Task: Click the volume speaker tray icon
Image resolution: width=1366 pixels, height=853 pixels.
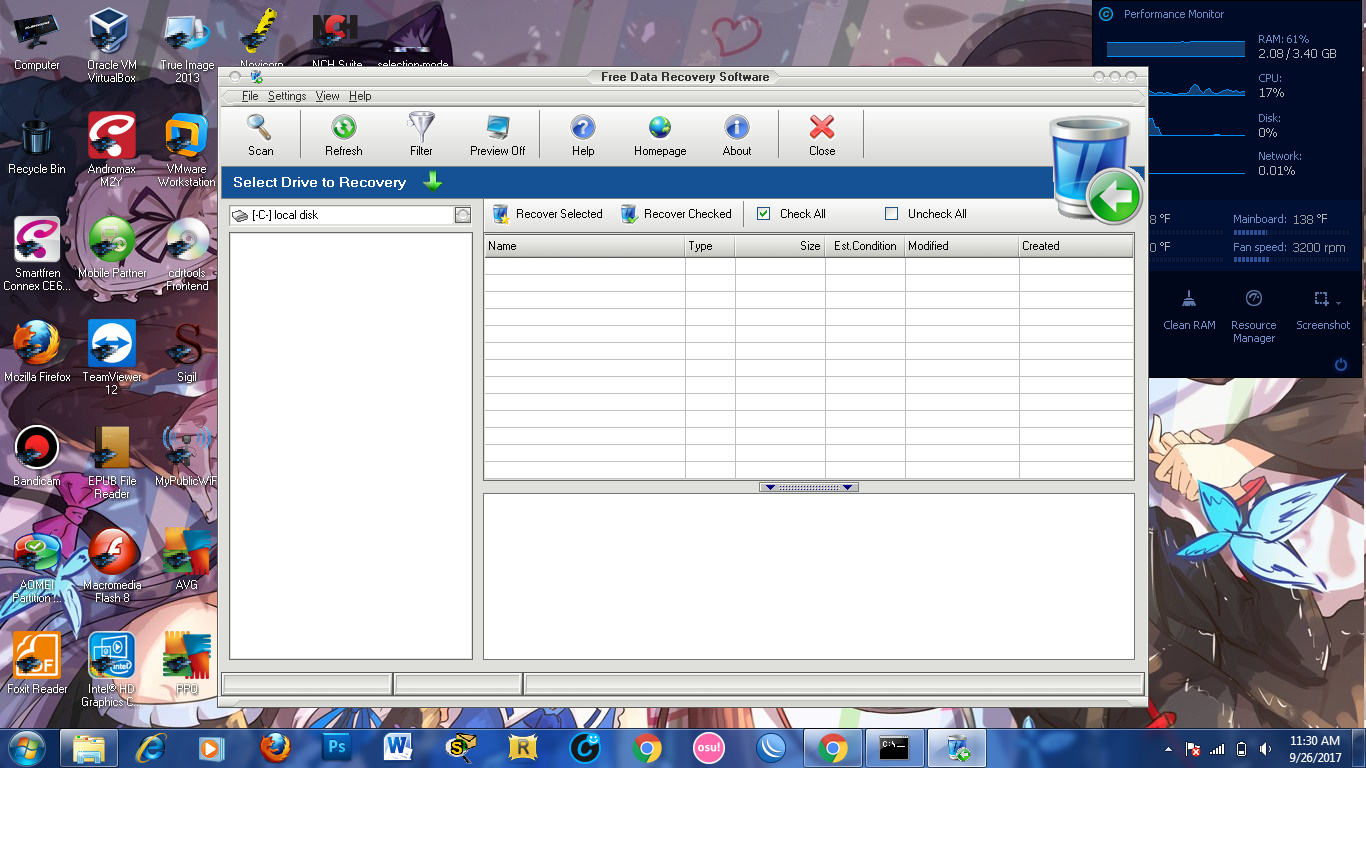Action: [1265, 749]
